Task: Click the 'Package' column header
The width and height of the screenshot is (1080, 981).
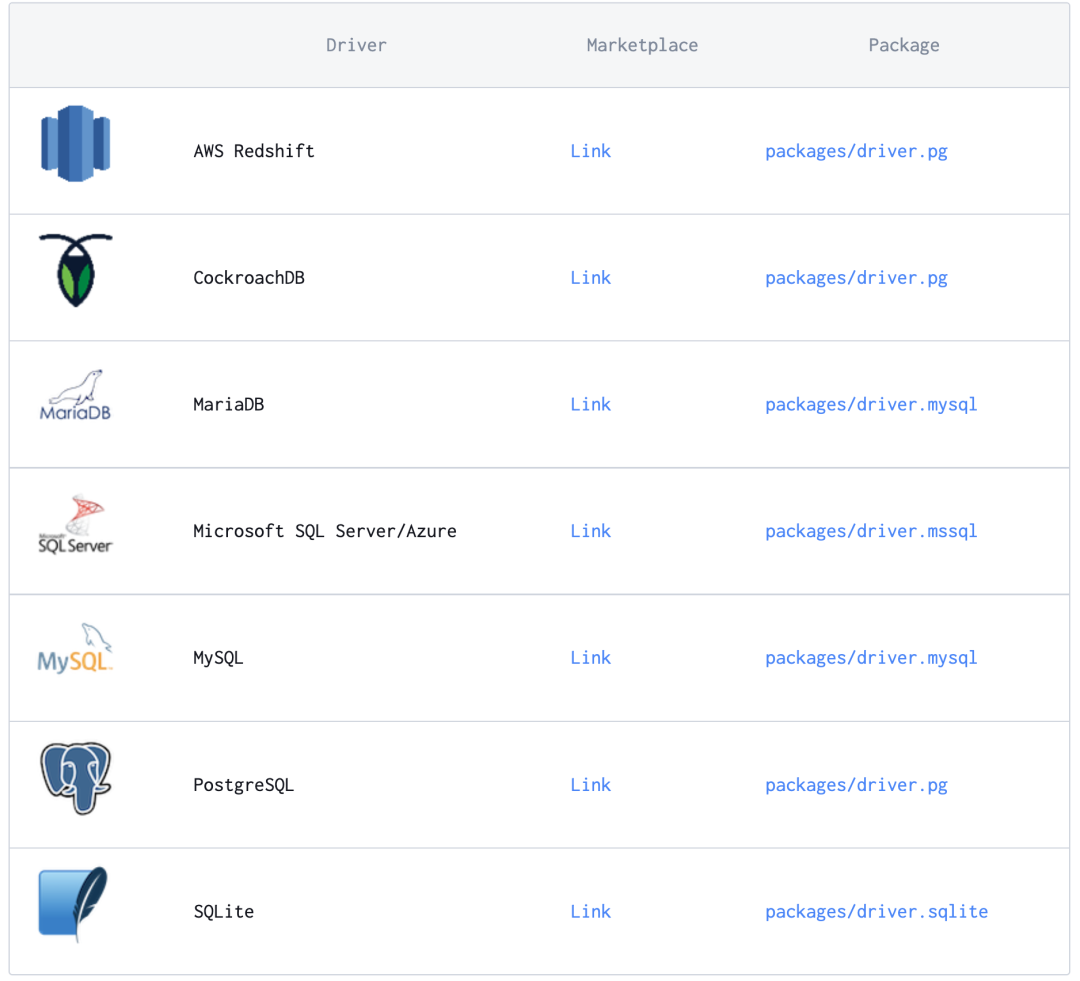Action: tap(904, 45)
